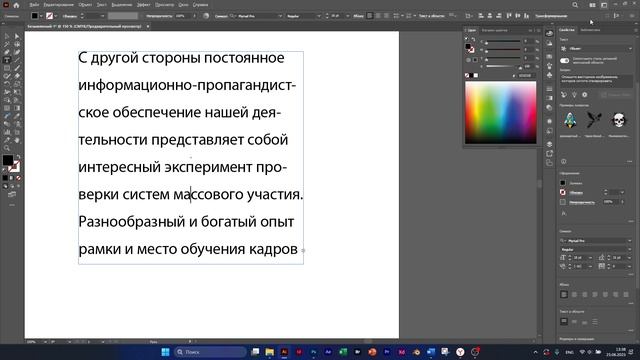This screenshot has width=640, height=360.
Task: Select the Direct Selection (white arrow) tool
Action: 17,37
